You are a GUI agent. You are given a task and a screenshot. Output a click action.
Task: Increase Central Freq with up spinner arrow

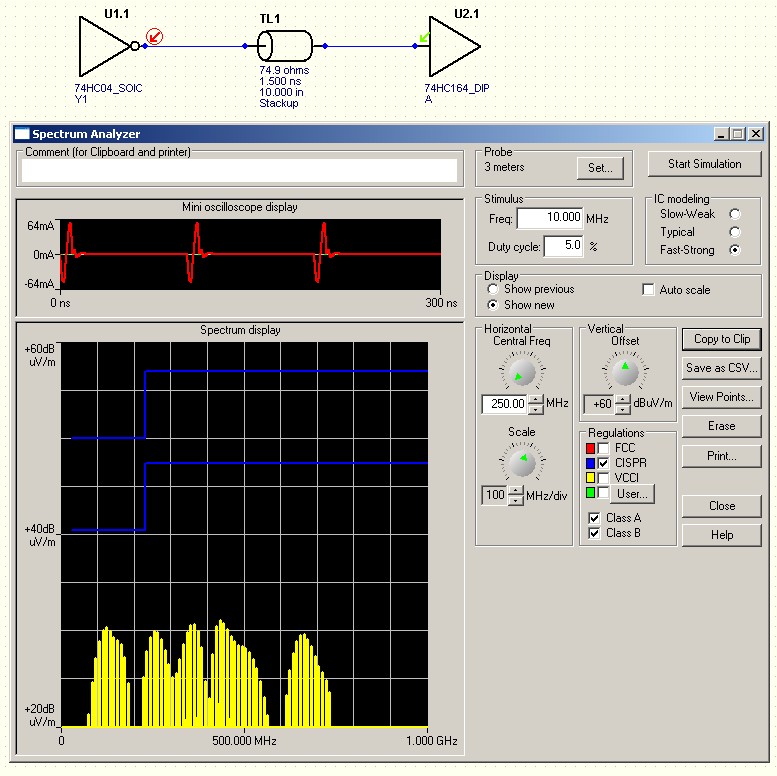(x=536, y=399)
